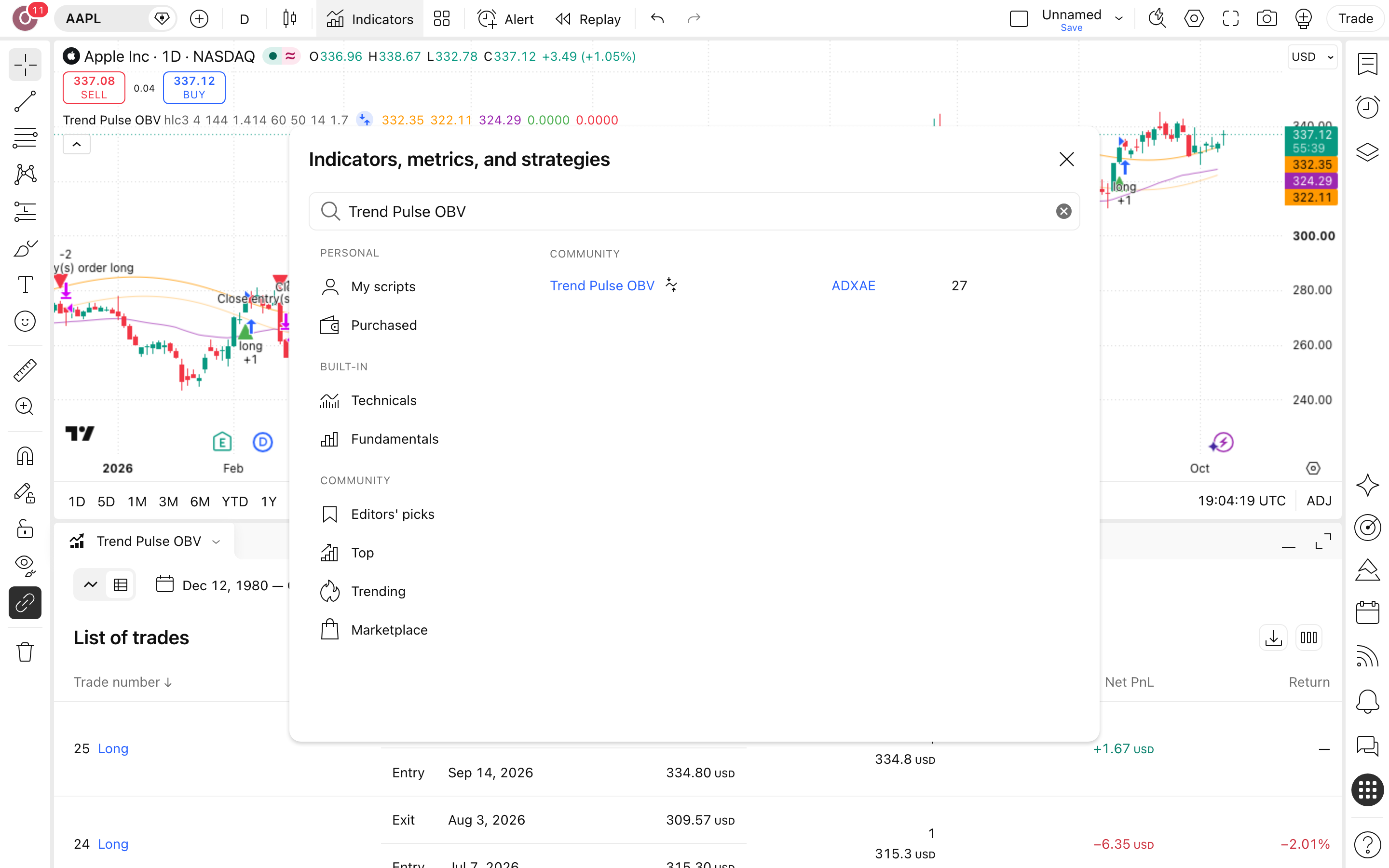Screen dimensions: 1389x868
Task: Toggle hide all drawings eye icon
Action: (x=25, y=566)
